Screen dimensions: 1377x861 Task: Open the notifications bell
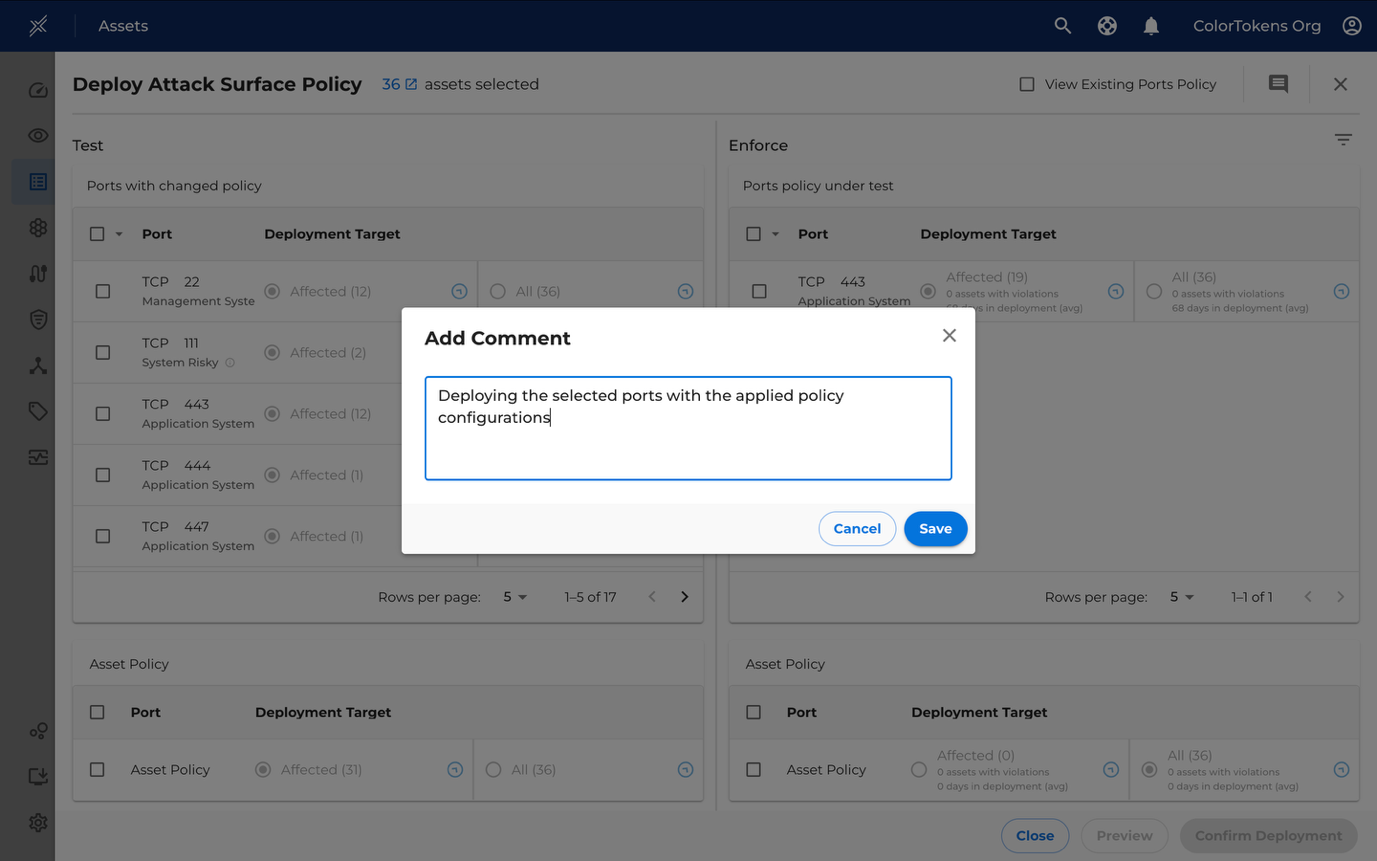click(x=1151, y=26)
